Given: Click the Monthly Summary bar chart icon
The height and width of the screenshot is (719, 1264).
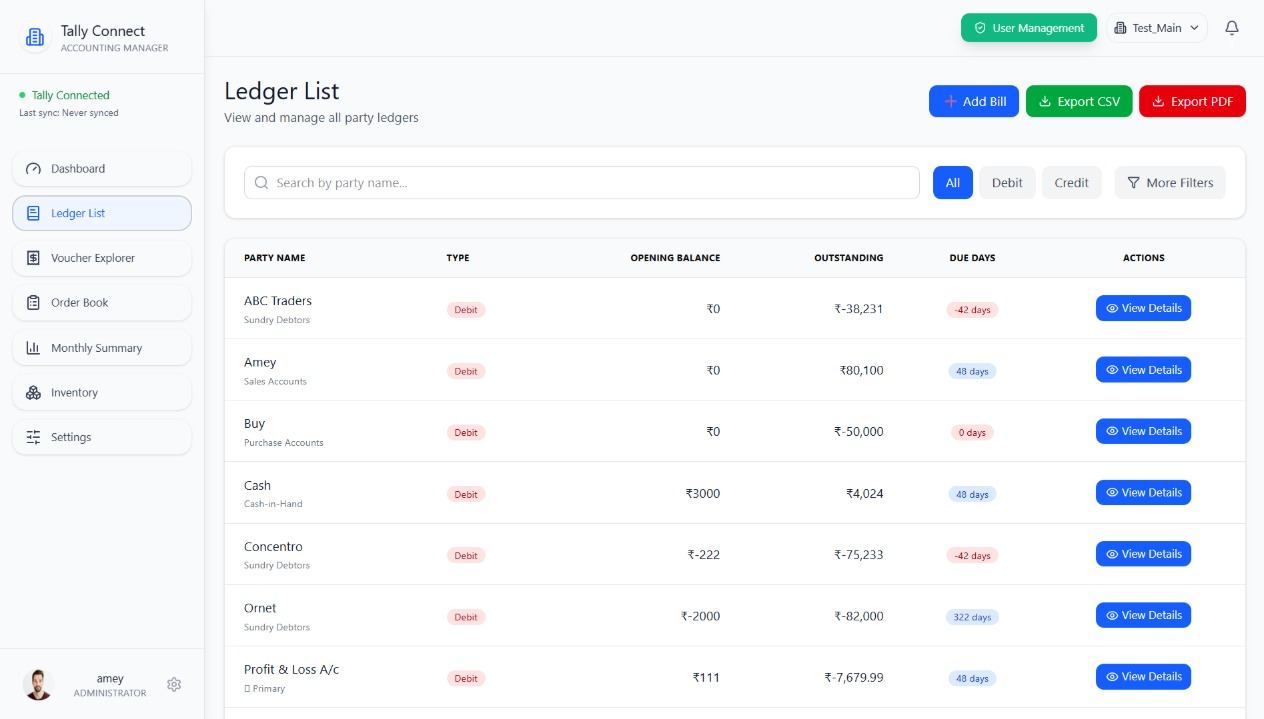Looking at the screenshot, I should point(33,348).
